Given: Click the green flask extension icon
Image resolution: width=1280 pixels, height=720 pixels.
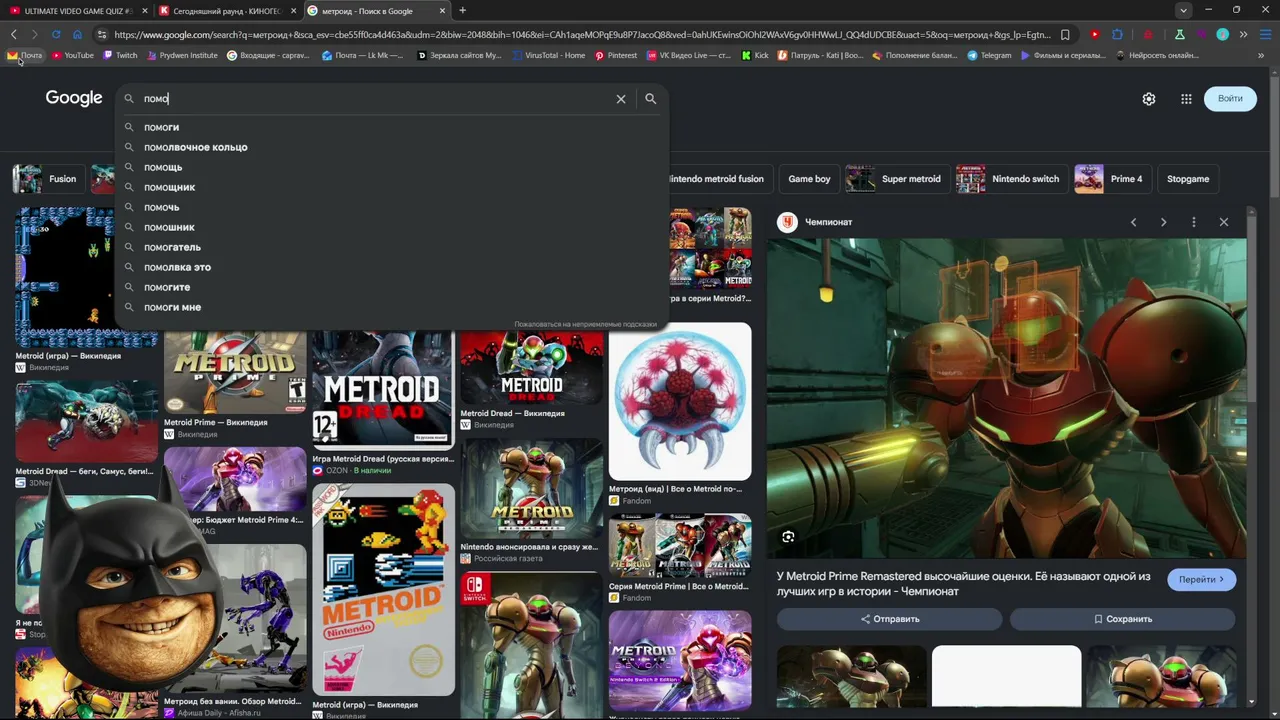Looking at the screenshot, I should pyautogui.click(x=1179, y=34).
